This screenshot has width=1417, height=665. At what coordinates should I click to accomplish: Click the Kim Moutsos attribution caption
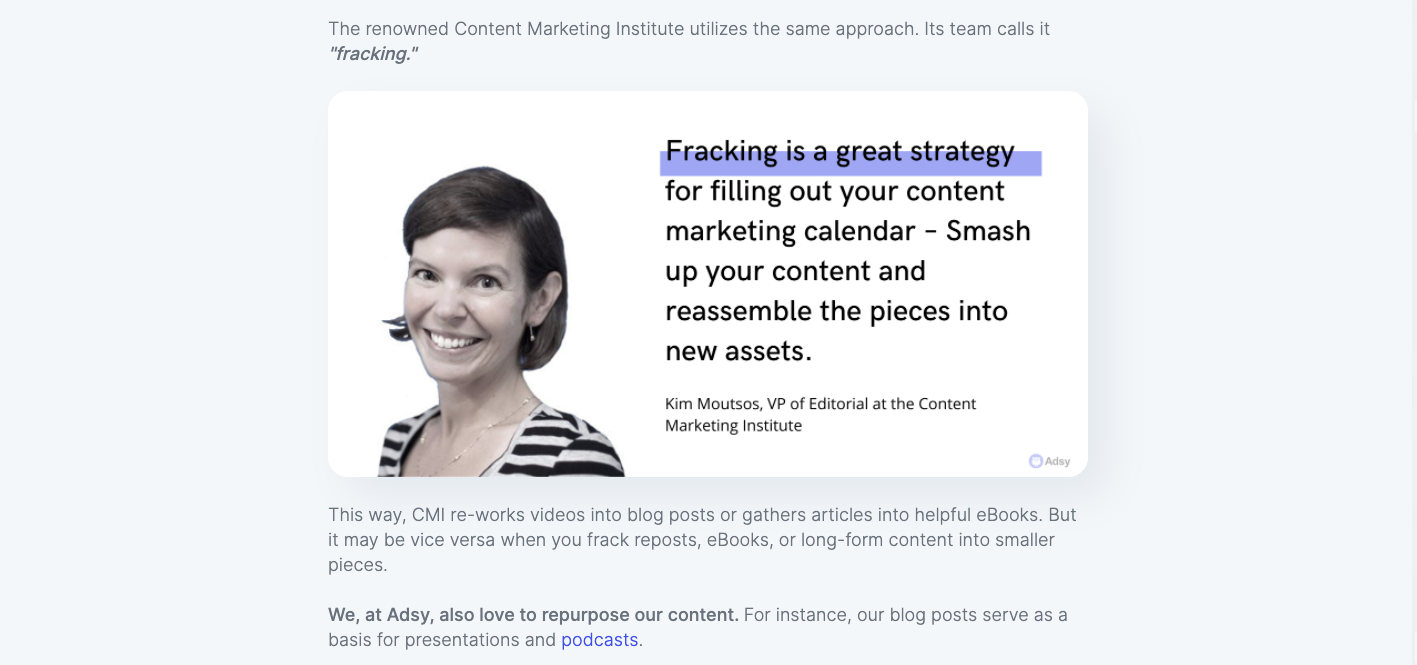pos(821,414)
